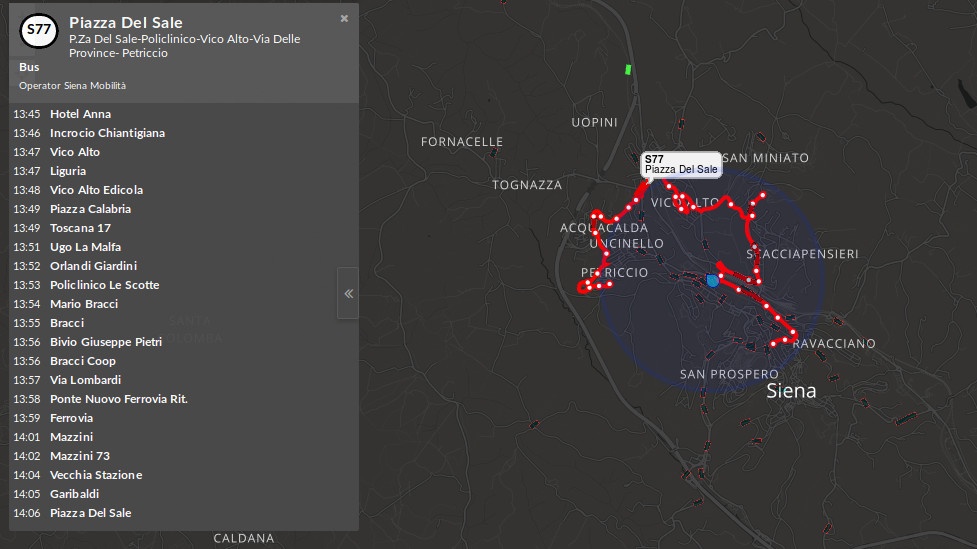Select Policlinico Le Scotte stop

tap(104, 285)
